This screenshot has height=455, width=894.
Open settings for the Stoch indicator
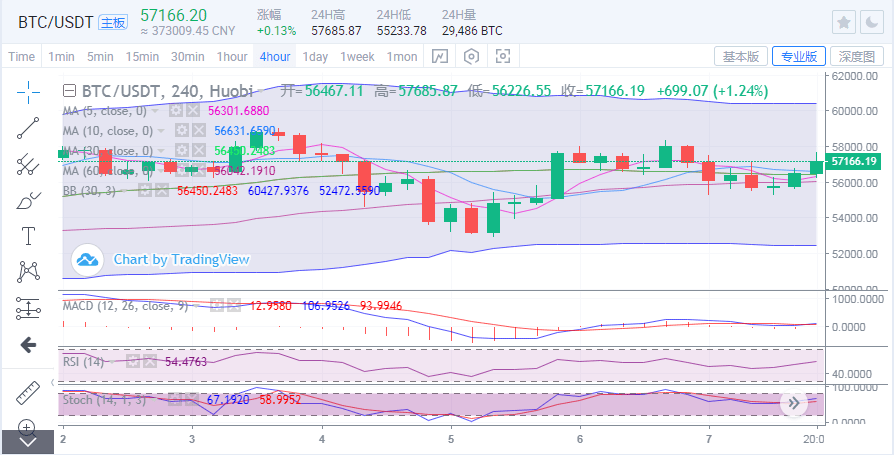pyautogui.click(x=176, y=400)
